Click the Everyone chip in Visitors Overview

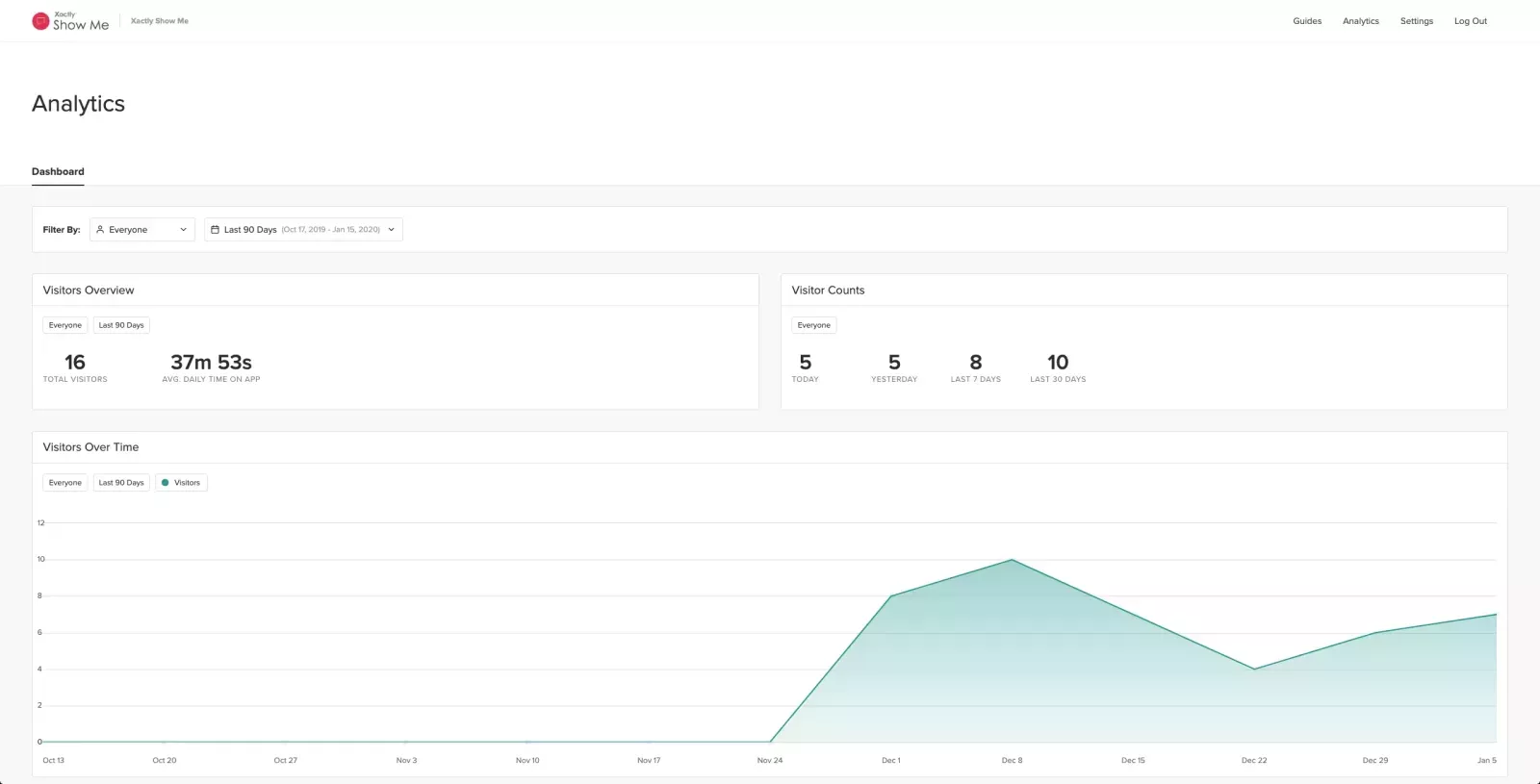[65, 325]
